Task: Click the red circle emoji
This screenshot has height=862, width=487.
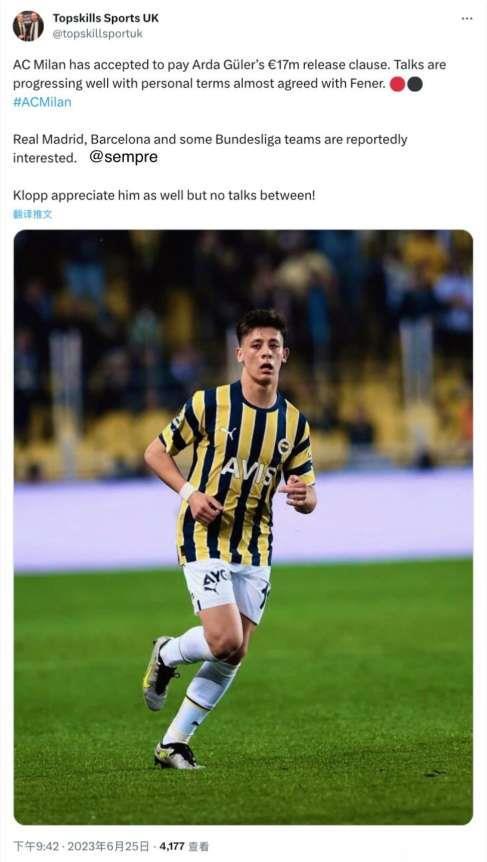Action: pyautogui.click(x=397, y=84)
